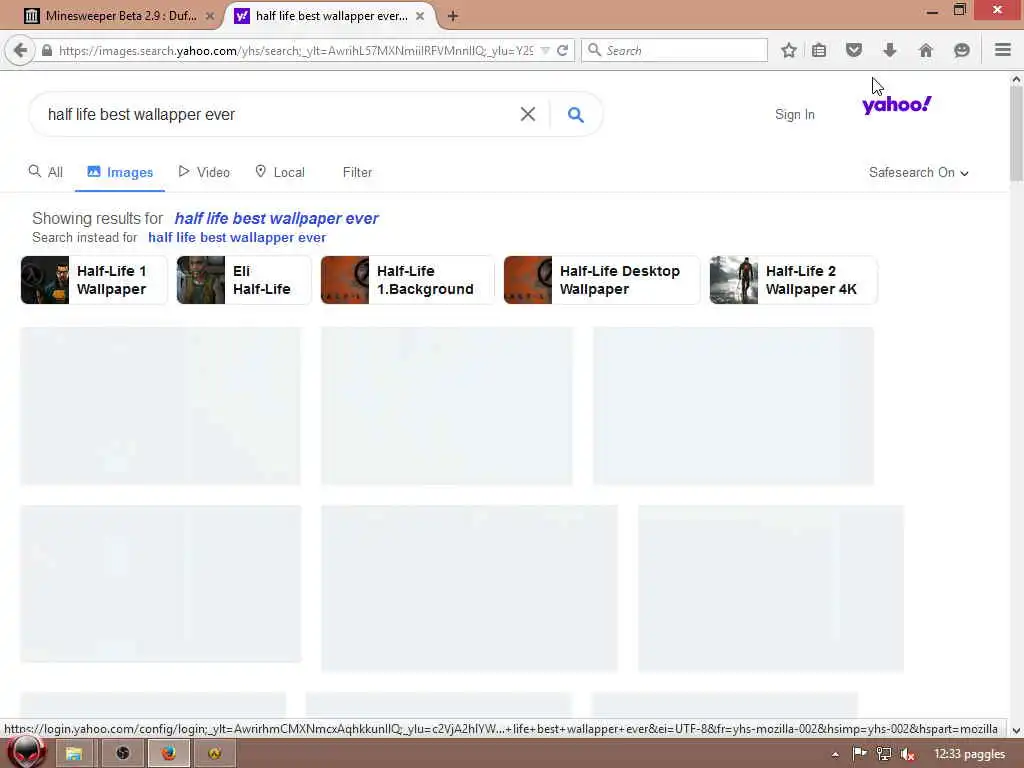Select Half-Life 1 Wallpaper suggestion

click(94, 280)
